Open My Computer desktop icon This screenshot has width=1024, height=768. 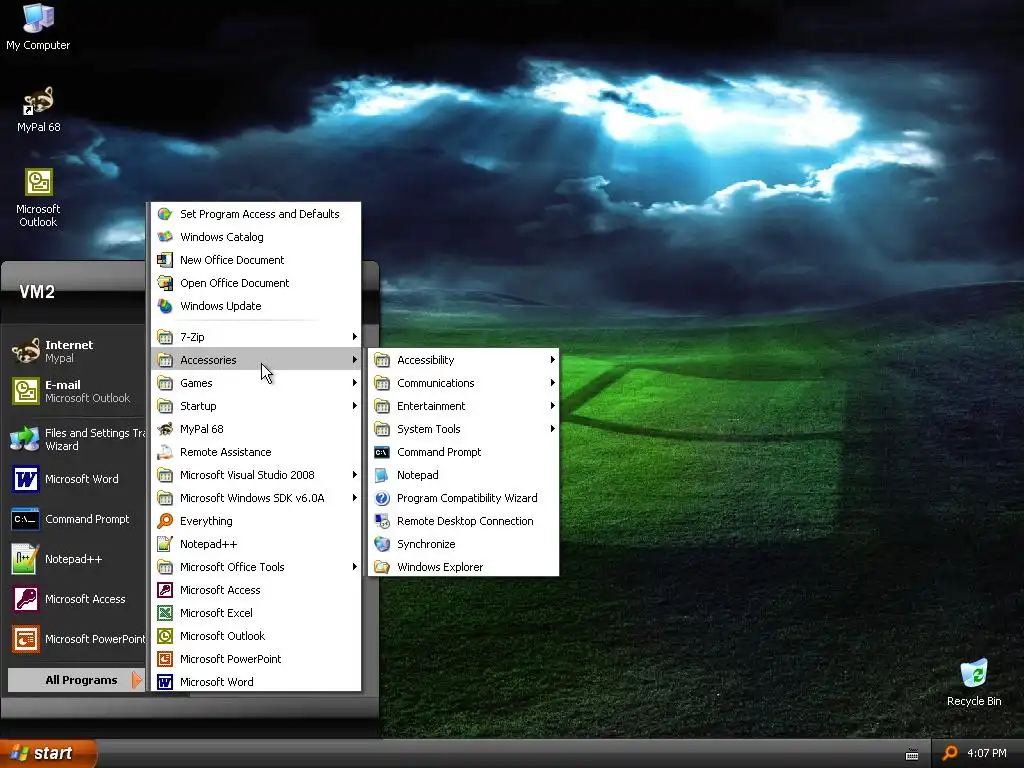(x=38, y=26)
